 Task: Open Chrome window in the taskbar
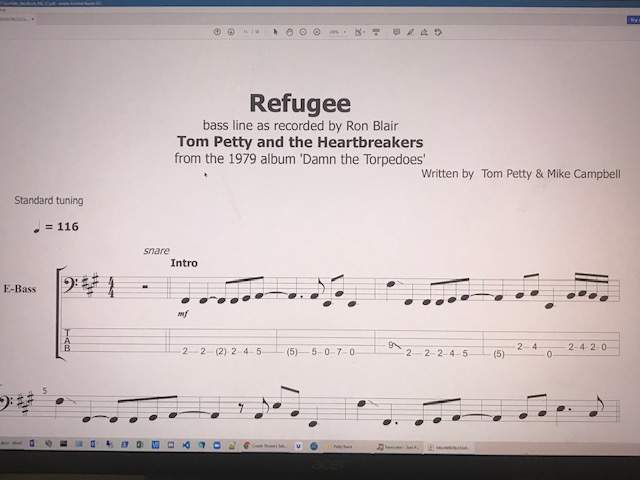pos(264,446)
